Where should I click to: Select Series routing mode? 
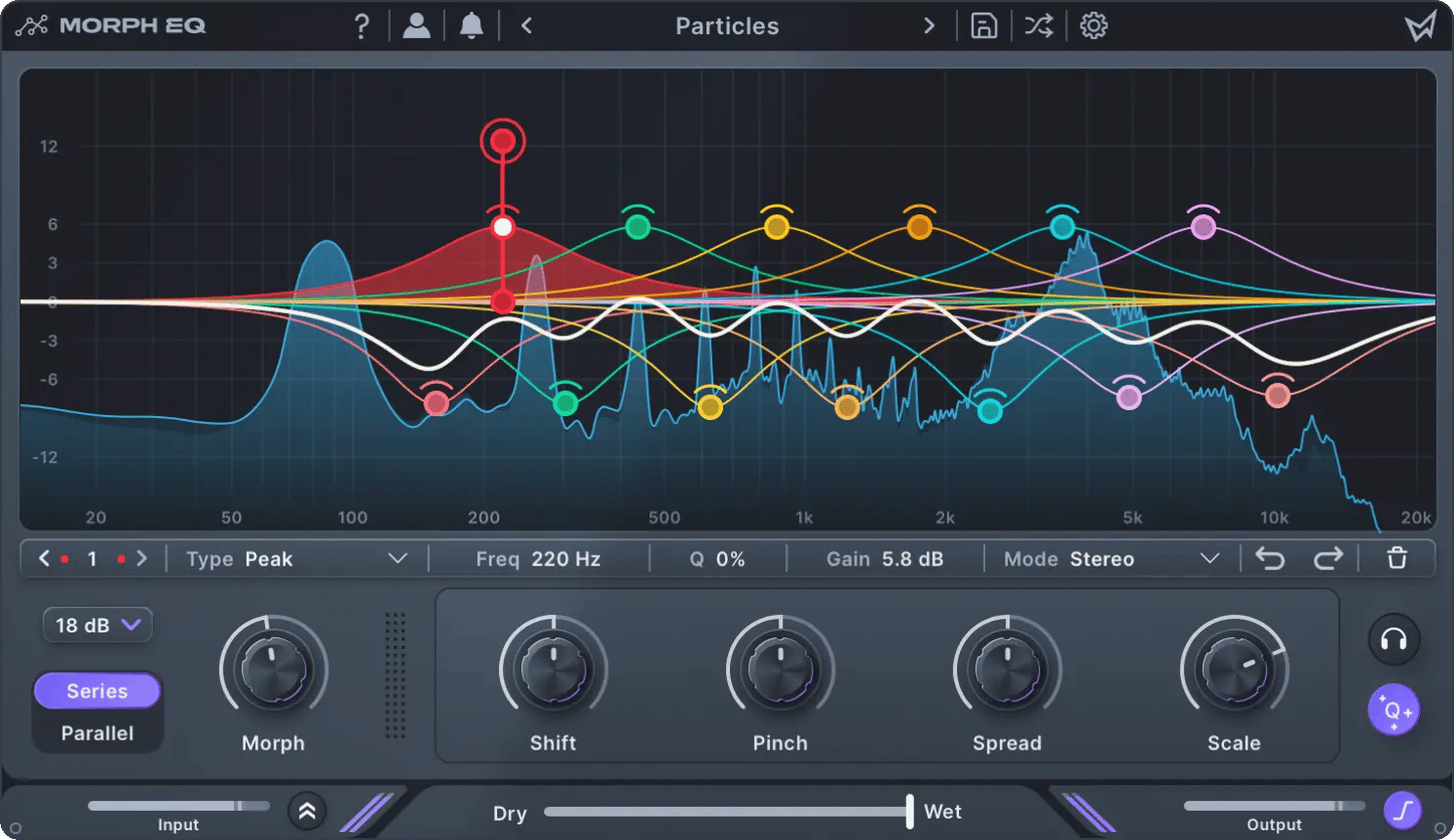(x=97, y=691)
